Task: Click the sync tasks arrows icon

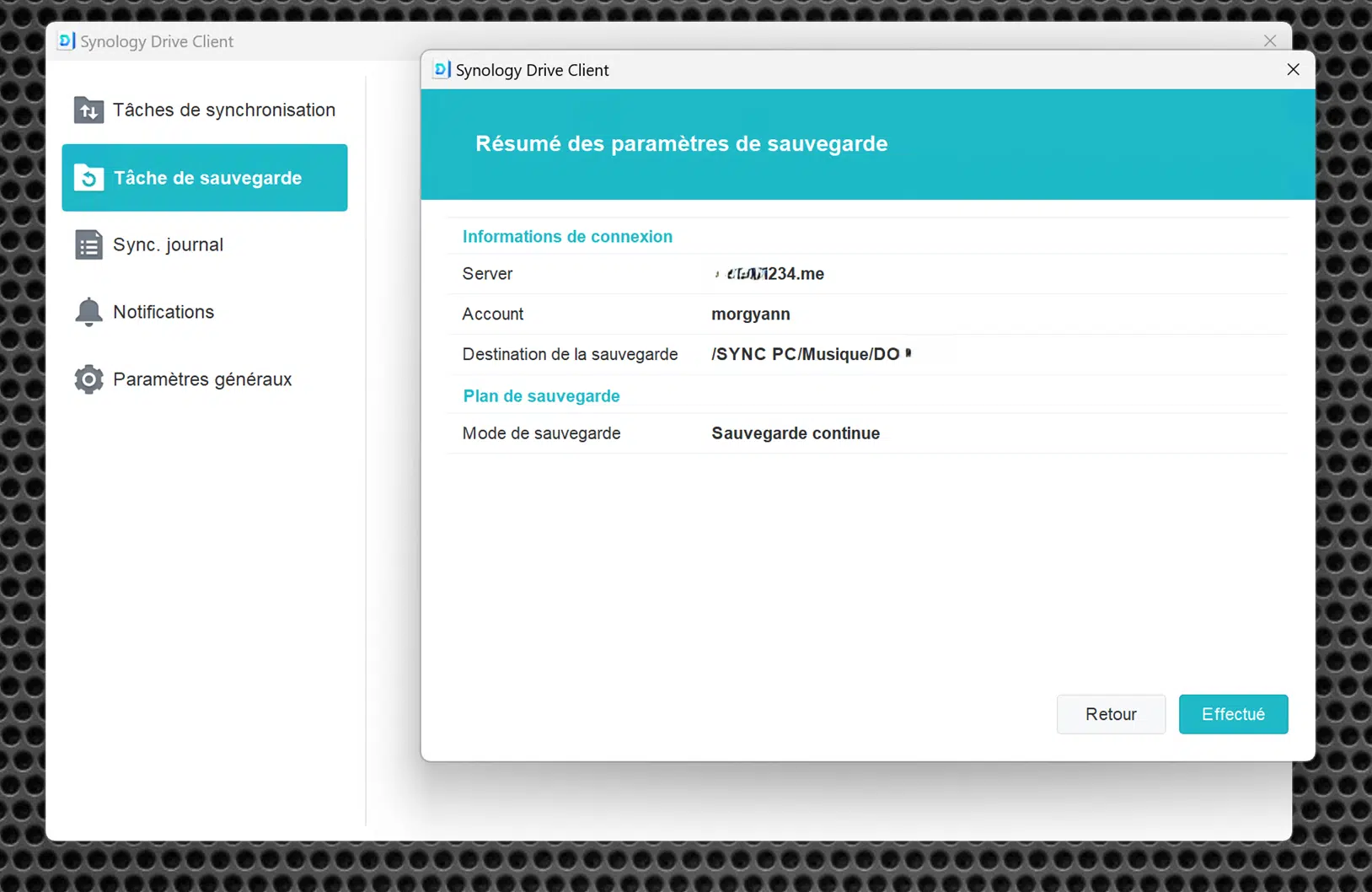Action: (88, 110)
